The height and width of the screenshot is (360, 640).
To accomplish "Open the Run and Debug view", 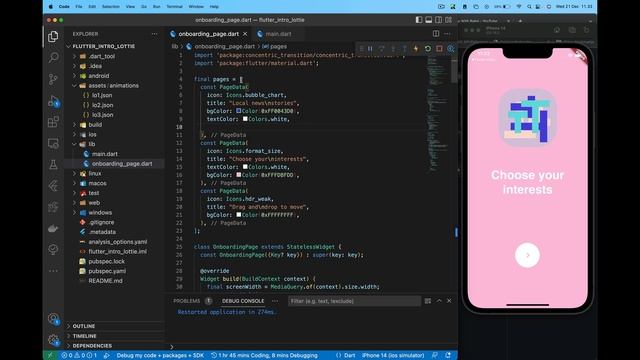I will (x=53, y=101).
